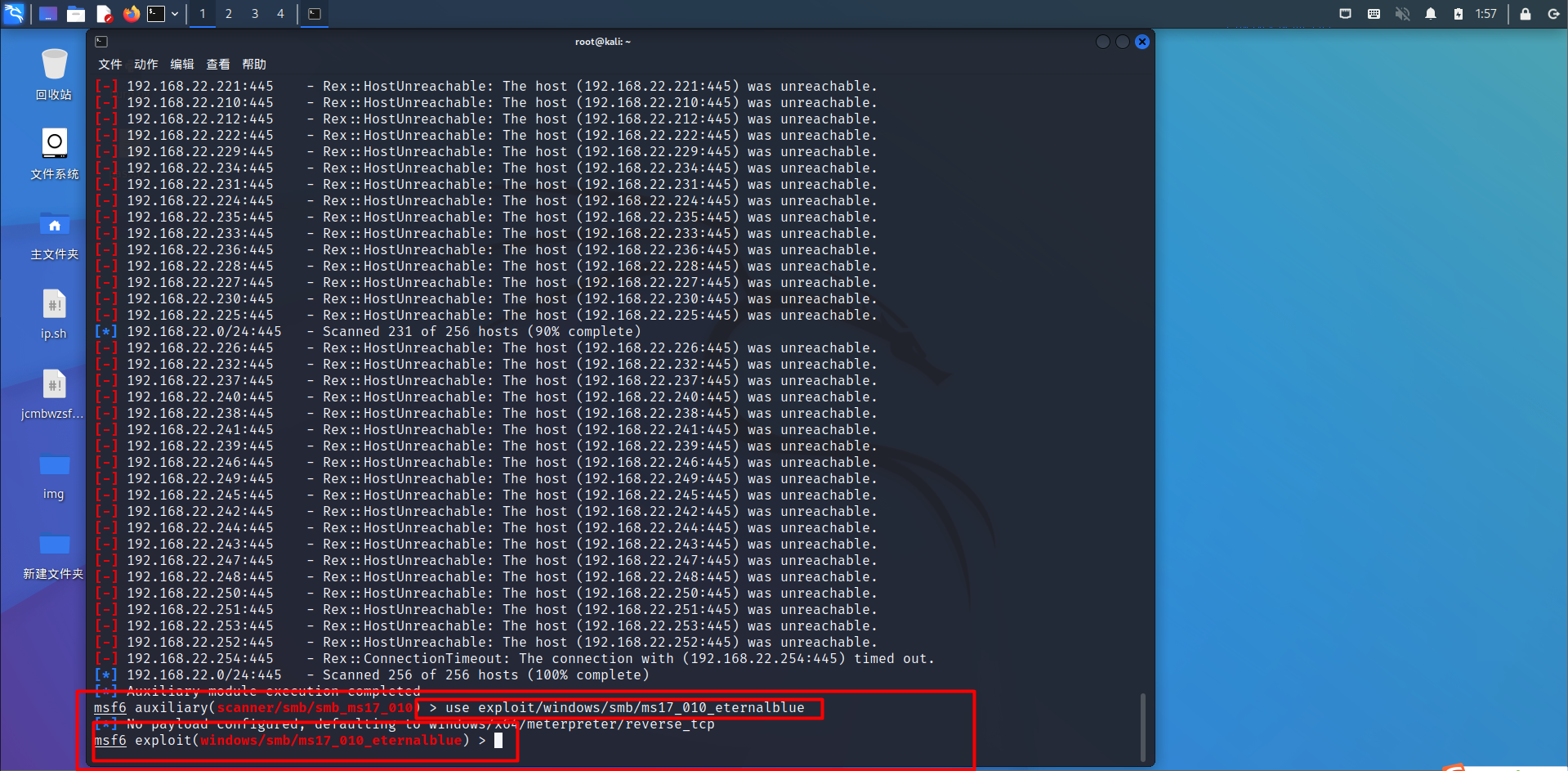Switch to workspace 3
This screenshot has width=1568, height=771.
pyautogui.click(x=255, y=14)
